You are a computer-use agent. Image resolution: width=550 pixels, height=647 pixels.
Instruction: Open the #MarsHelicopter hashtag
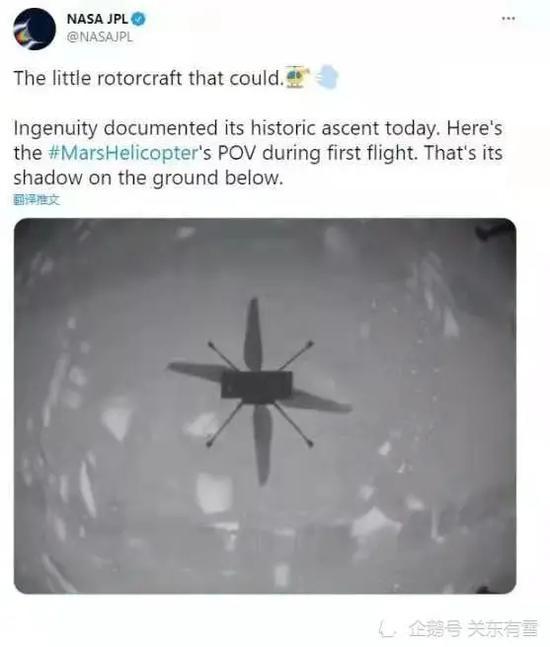point(124,153)
